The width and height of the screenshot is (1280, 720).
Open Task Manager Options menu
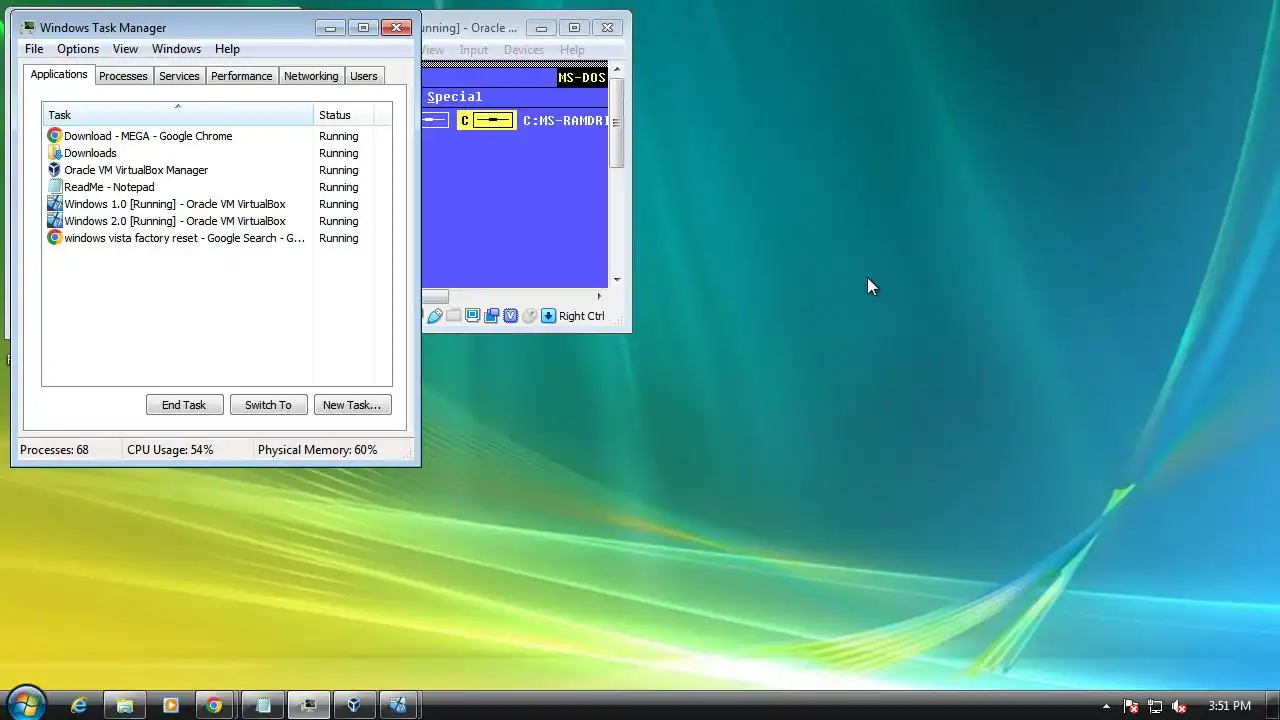tap(78, 49)
